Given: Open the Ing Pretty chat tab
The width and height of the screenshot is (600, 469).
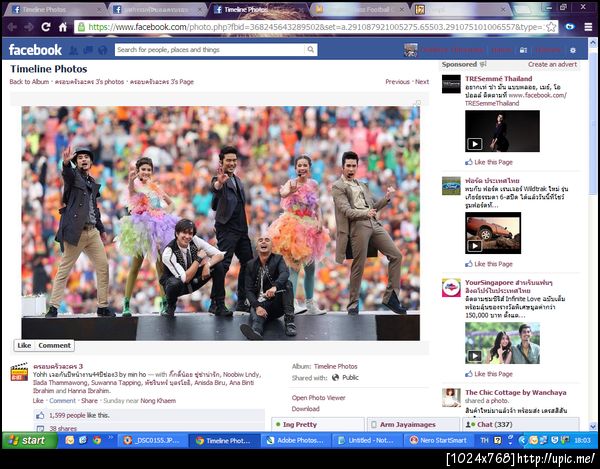Looking at the screenshot, I should (x=318, y=425).
